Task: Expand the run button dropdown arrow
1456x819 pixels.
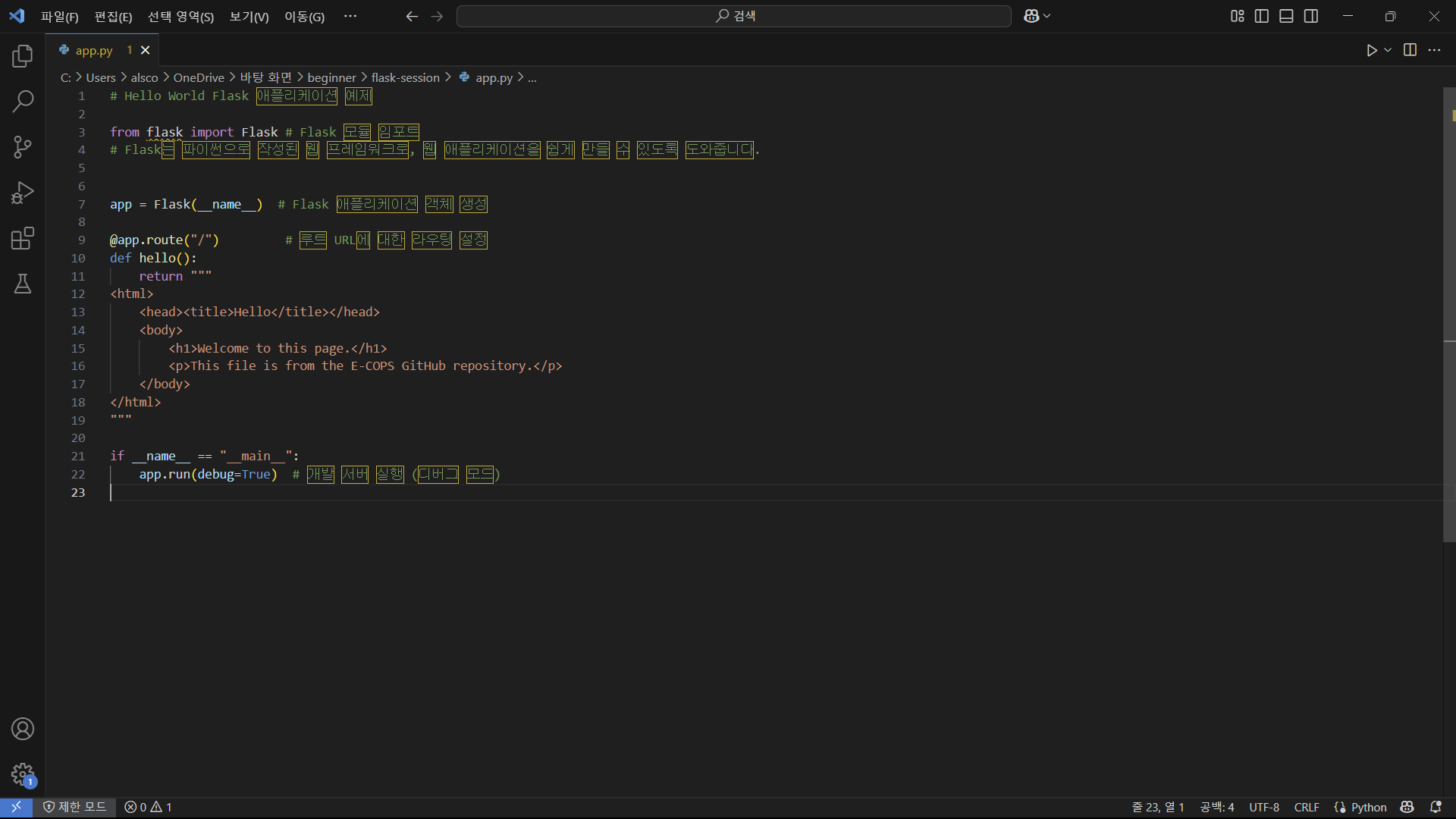Action: point(1388,50)
